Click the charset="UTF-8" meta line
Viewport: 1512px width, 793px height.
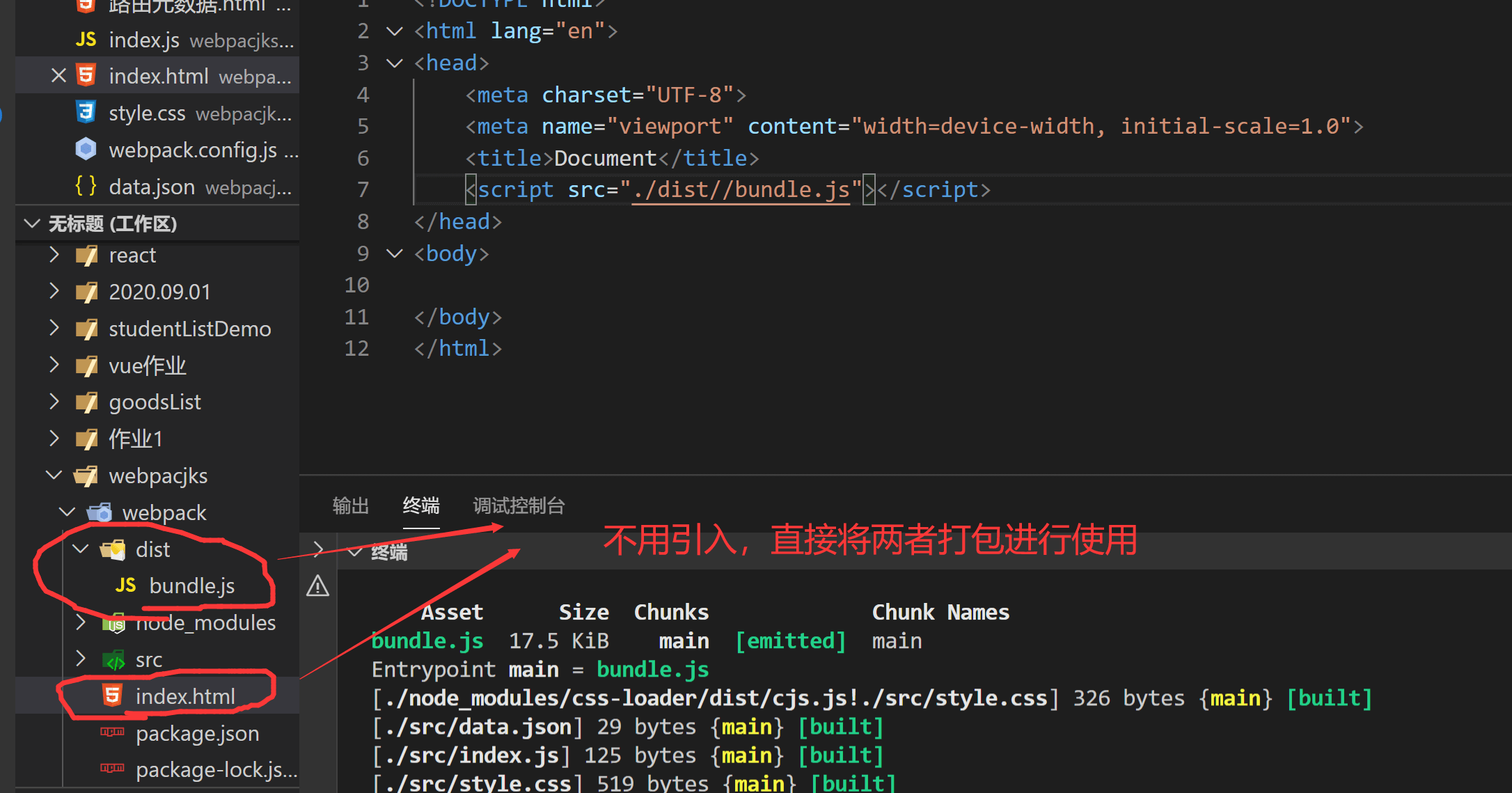pos(606,95)
